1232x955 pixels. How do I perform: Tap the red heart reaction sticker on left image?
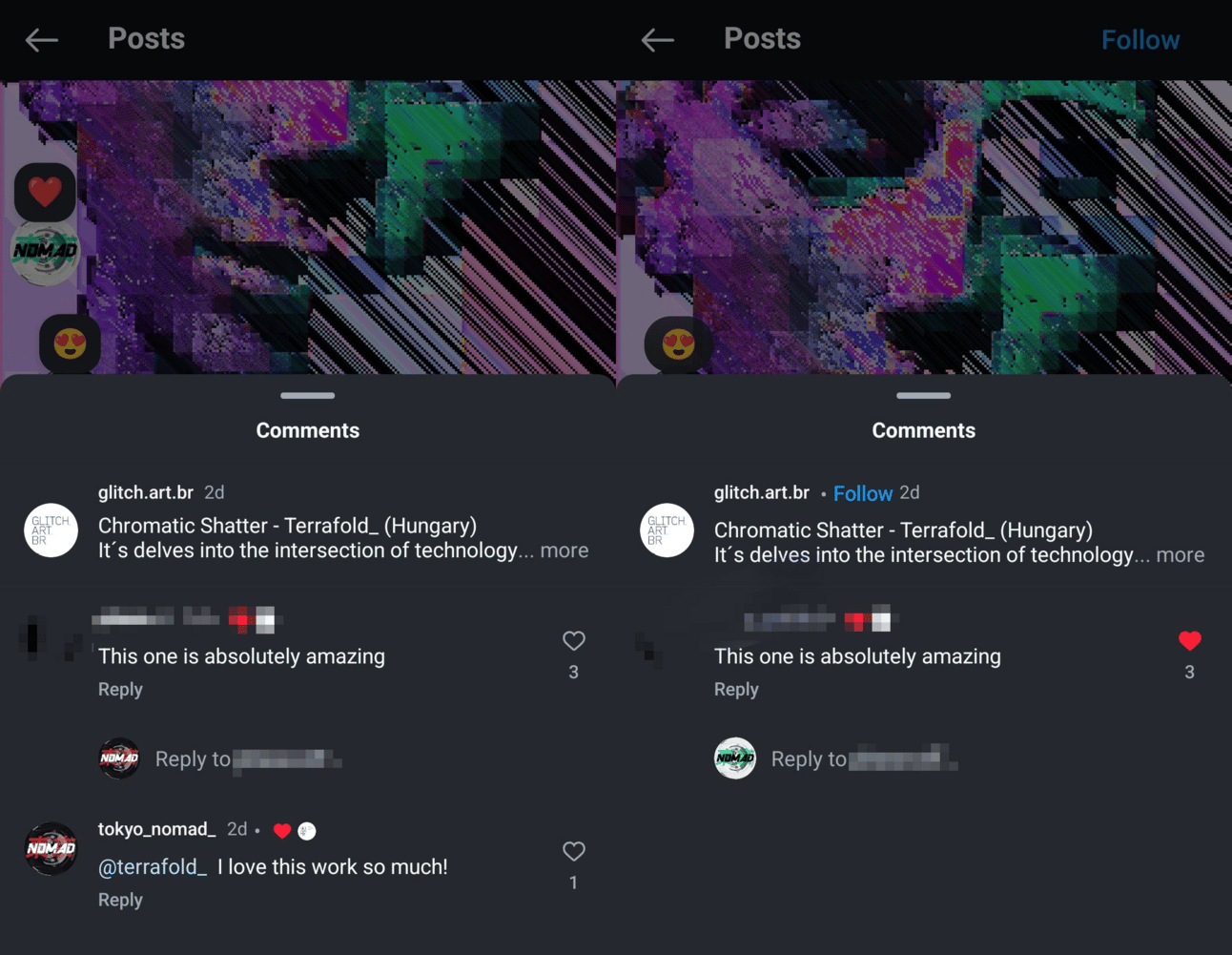pos(45,192)
